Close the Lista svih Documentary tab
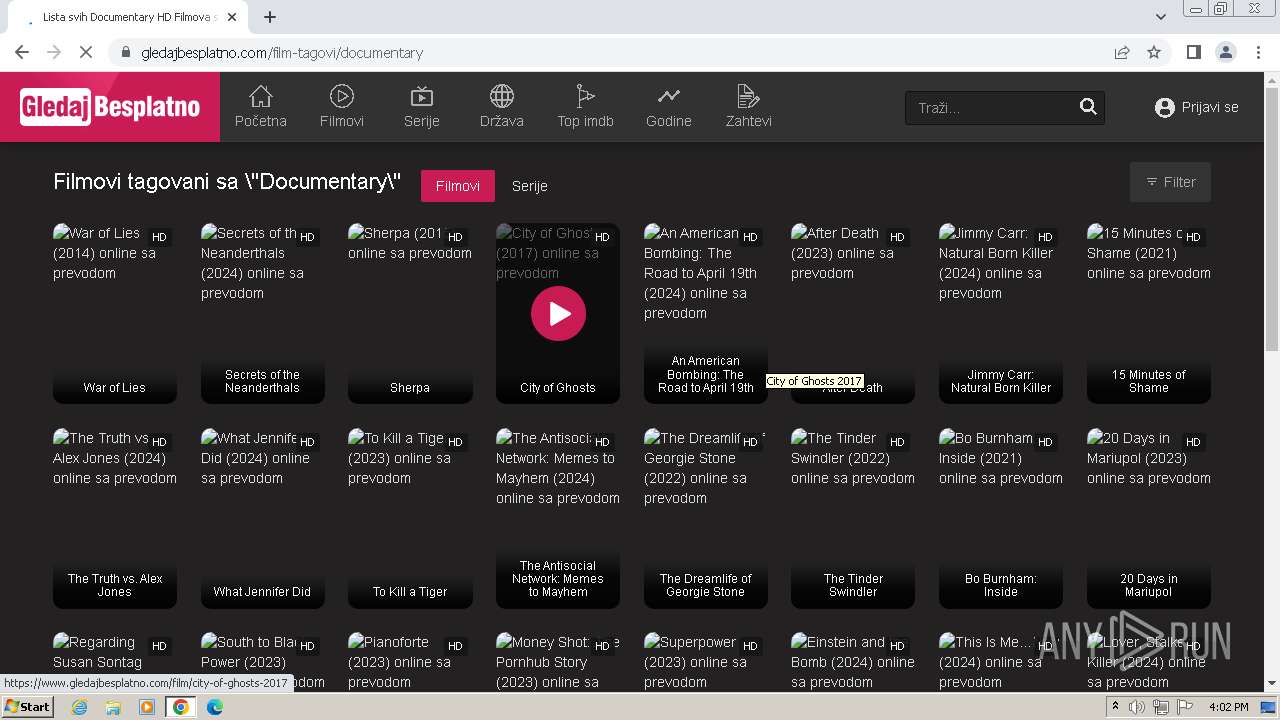 click(x=232, y=18)
